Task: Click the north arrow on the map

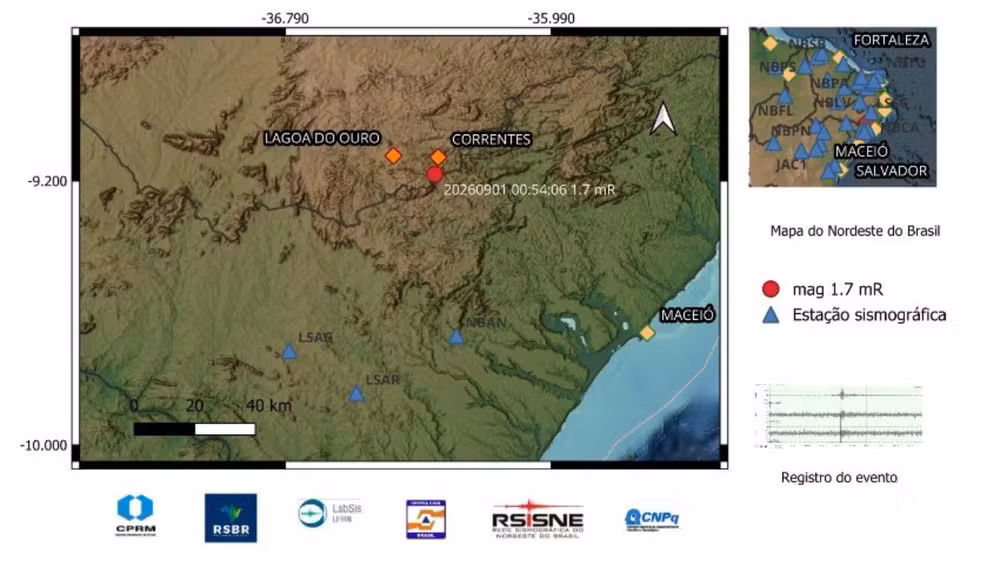Action: click(x=663, y=119)
